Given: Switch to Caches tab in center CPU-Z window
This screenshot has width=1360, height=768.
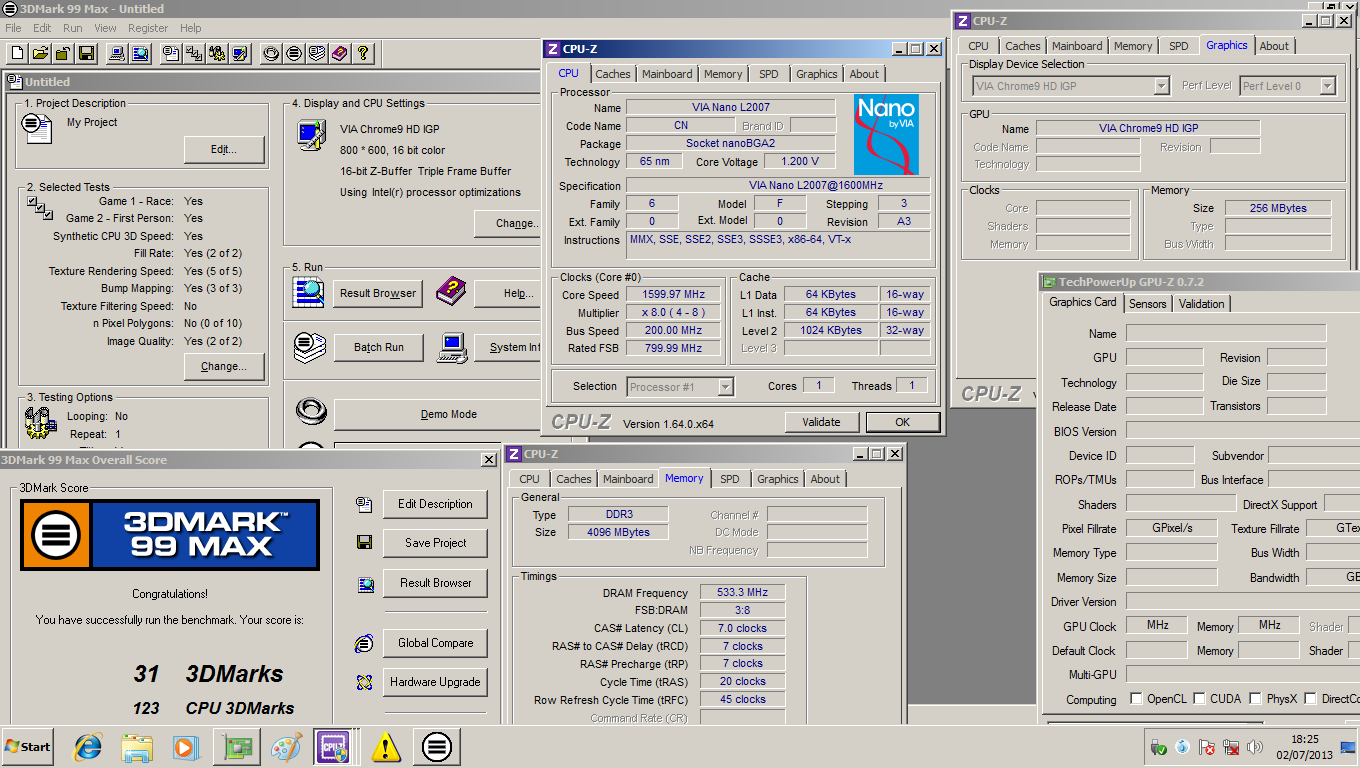Looking at the screenshot, I should pyautogui.click(x=613, y=74).
